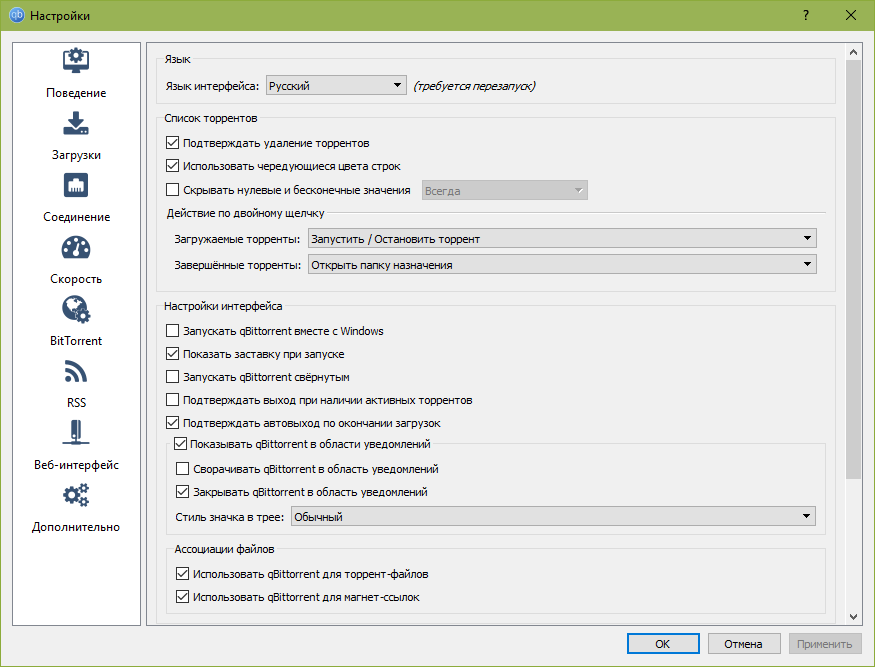Close the Настройки dialog window
This screenshot has height=667, width=875.
850,15
